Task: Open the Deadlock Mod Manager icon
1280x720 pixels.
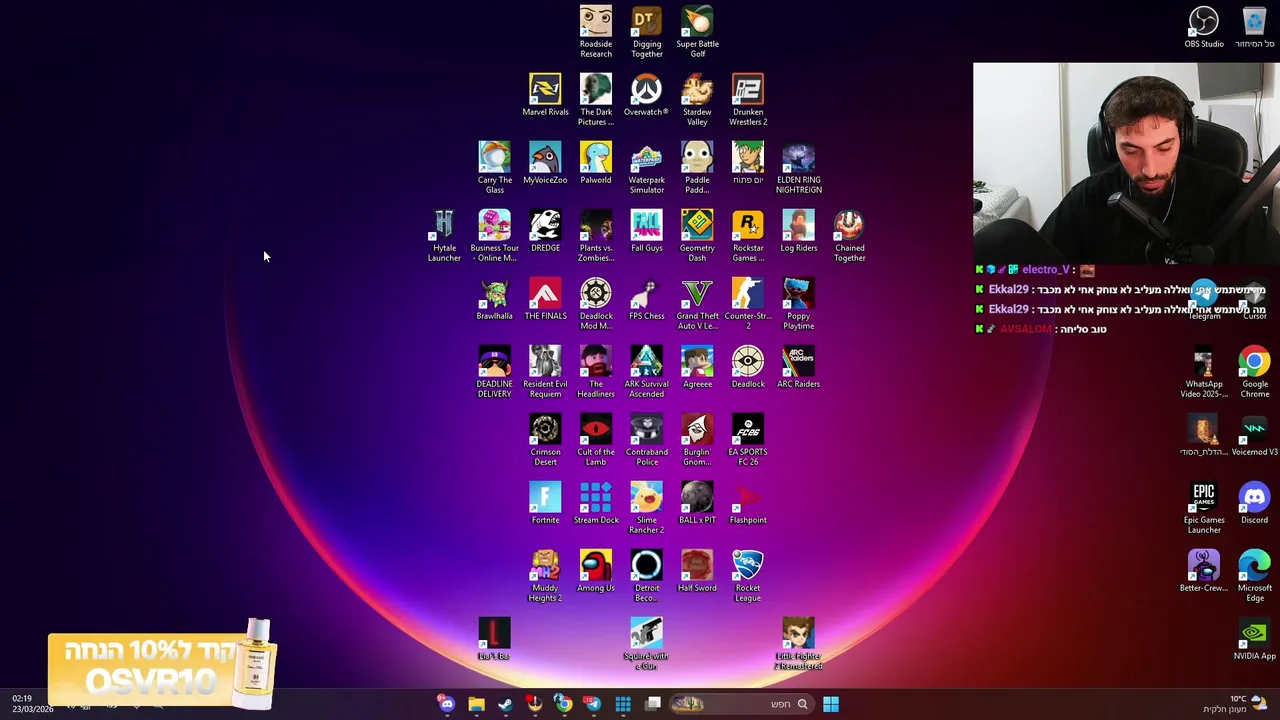Action: (596, 305)
